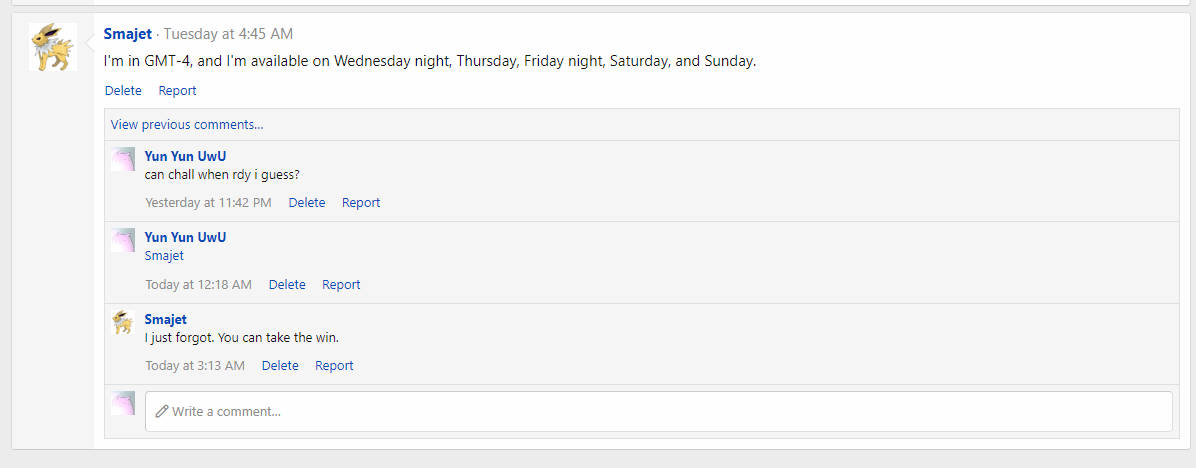This screenshot has width=1196, height=468.
Task: Open Yun Yun UwU profile on first comment
Action: click(x=185, y=155)
